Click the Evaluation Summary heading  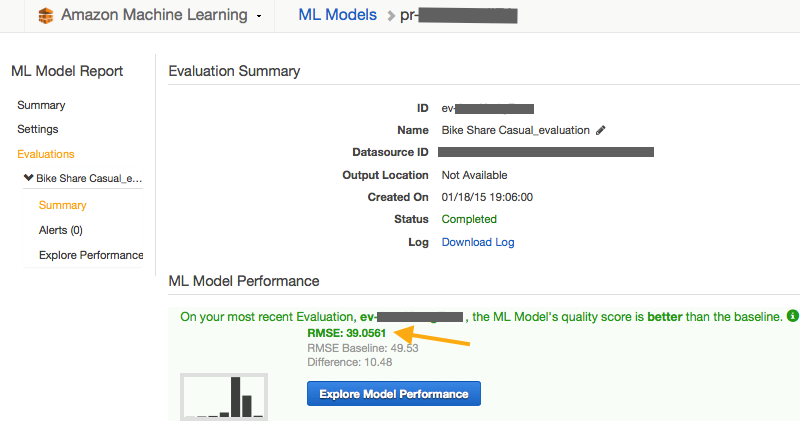click(x=234, y=71)
